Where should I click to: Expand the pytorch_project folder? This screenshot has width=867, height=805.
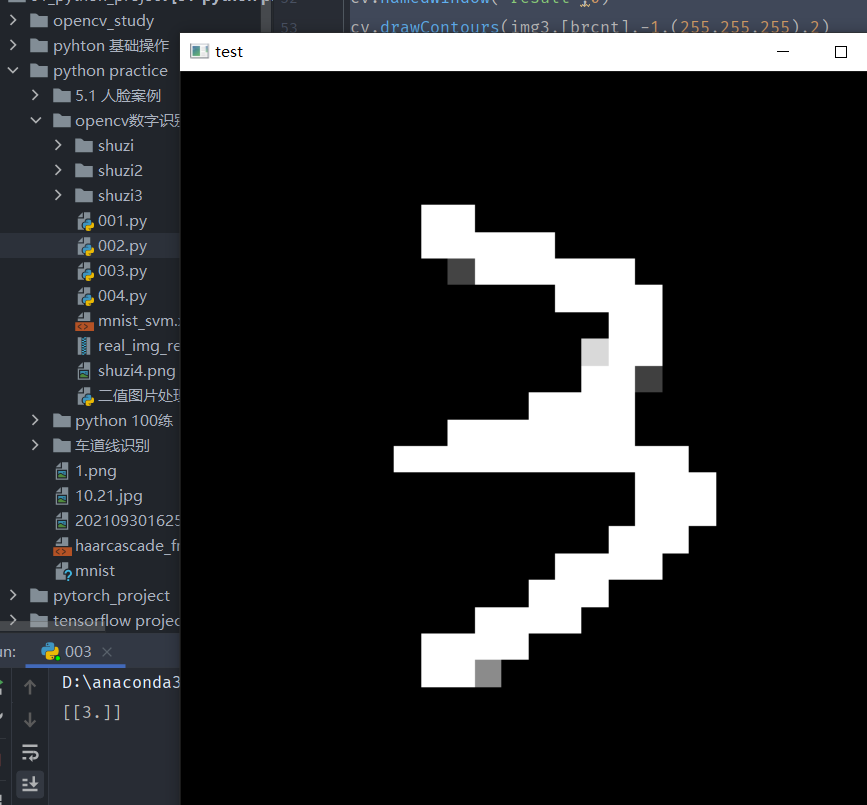(x=11, y=595)
